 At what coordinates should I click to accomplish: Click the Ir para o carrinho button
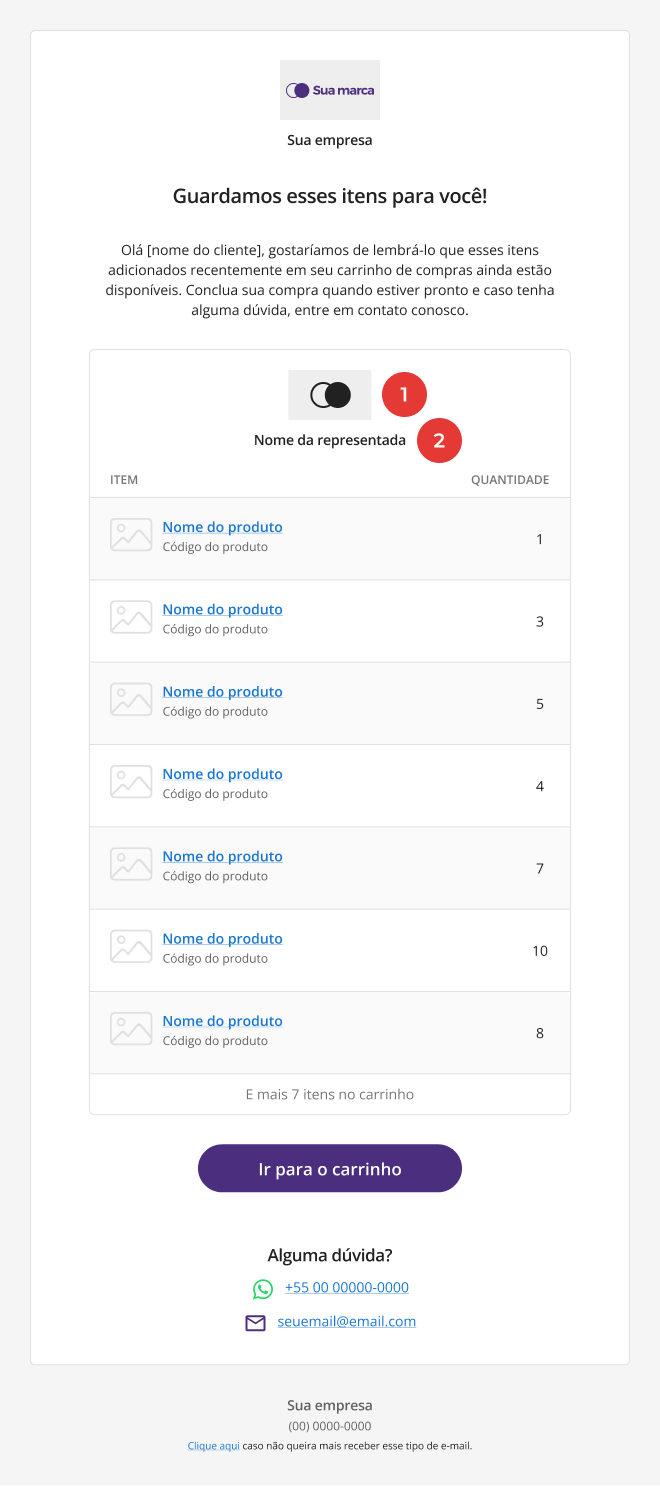click(x=330, y=1168)
